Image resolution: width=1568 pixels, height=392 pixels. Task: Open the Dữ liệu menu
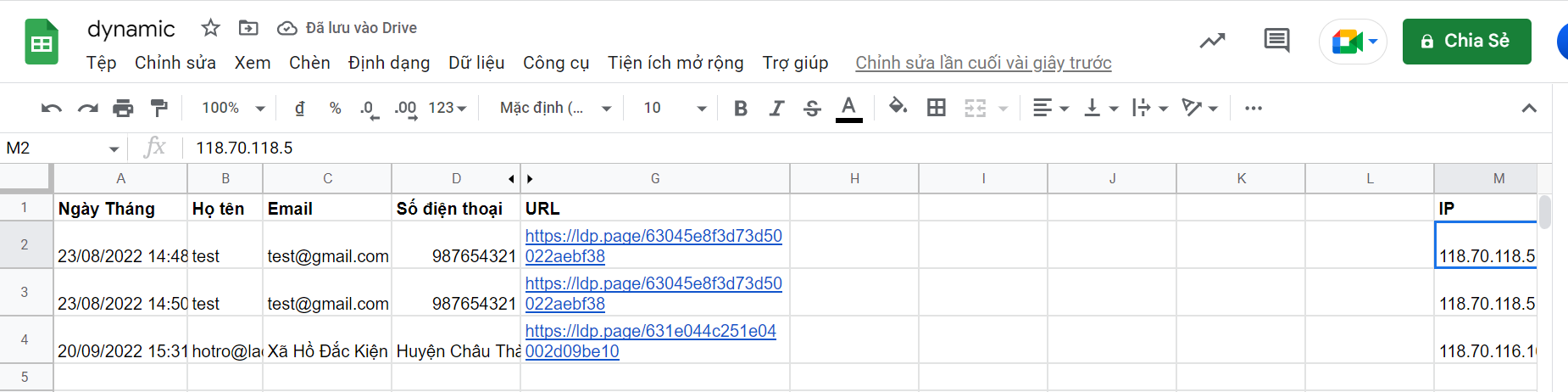[x=476, y=63]
